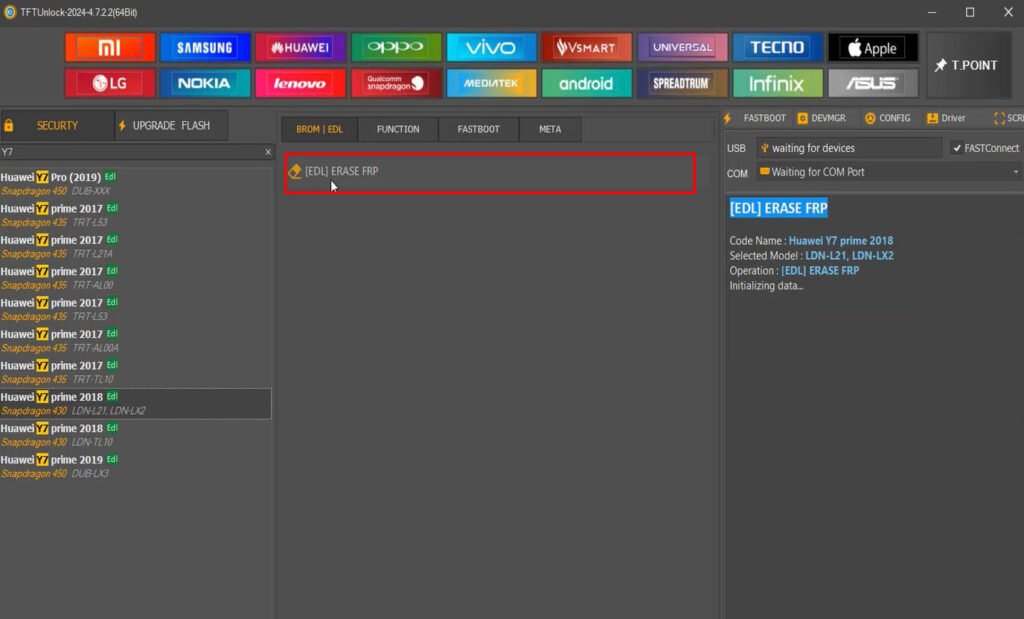Open the UPGRADE FLASH tab
This screenshot has width=1024, height=619.
tap(171, 125)
